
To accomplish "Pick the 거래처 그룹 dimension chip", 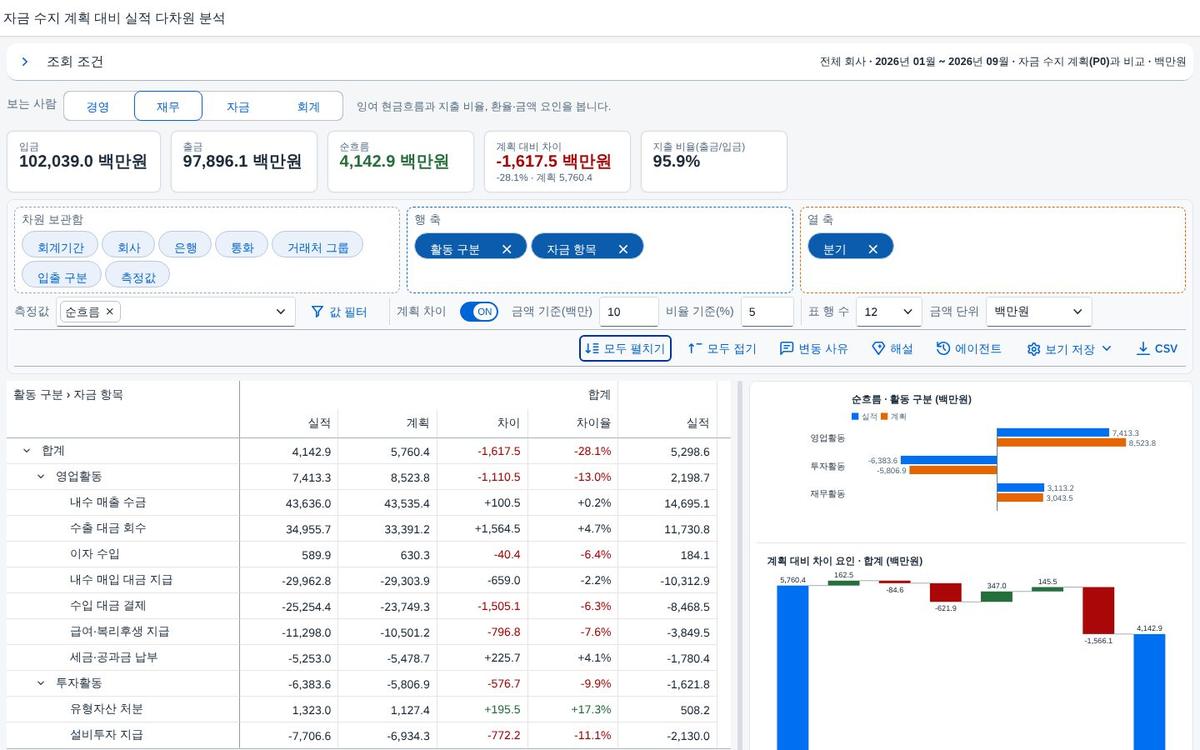I will [318, 247].
